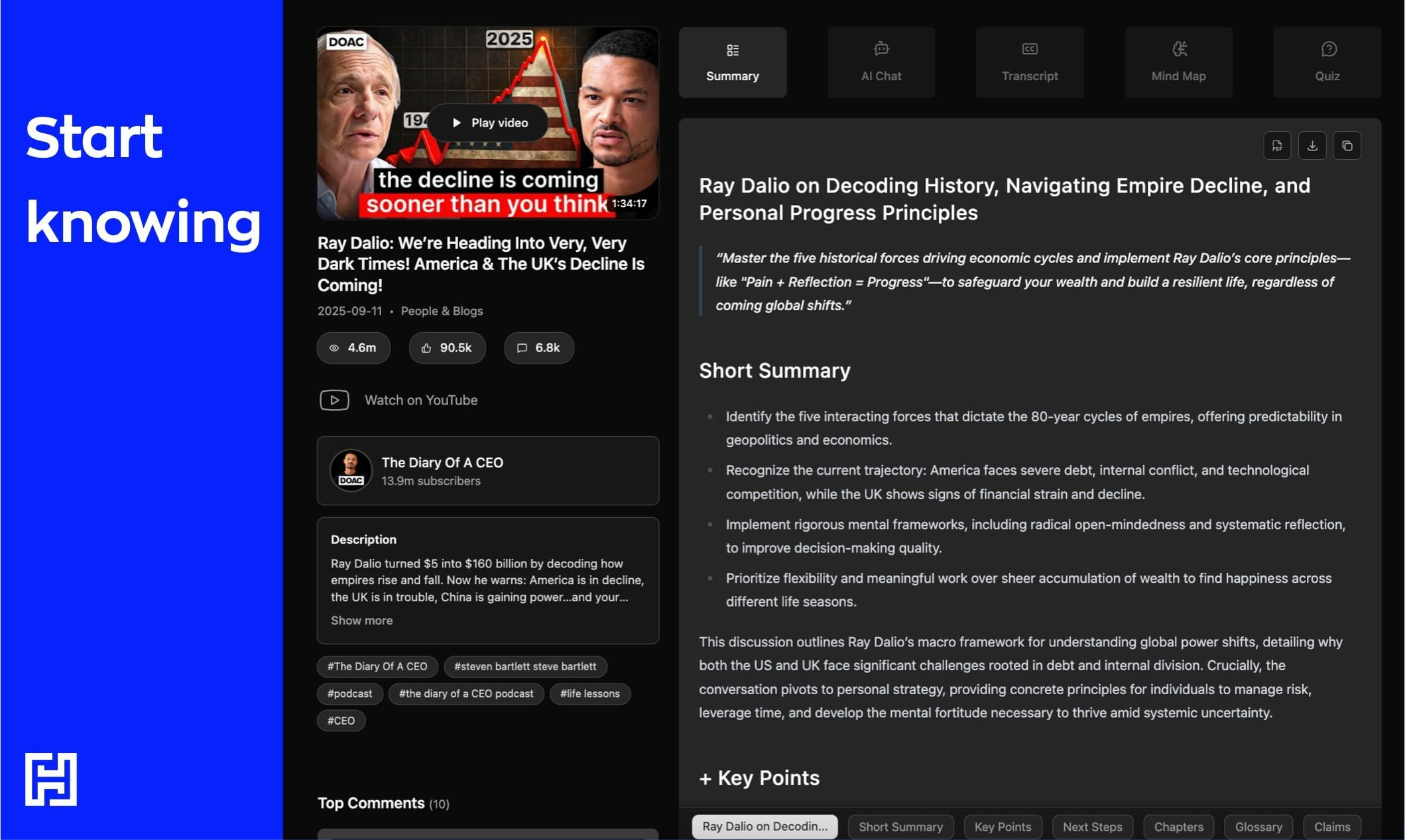Jump to Glossary section chip
This screenshot has width=1405, height=840.
point(1258,827)
